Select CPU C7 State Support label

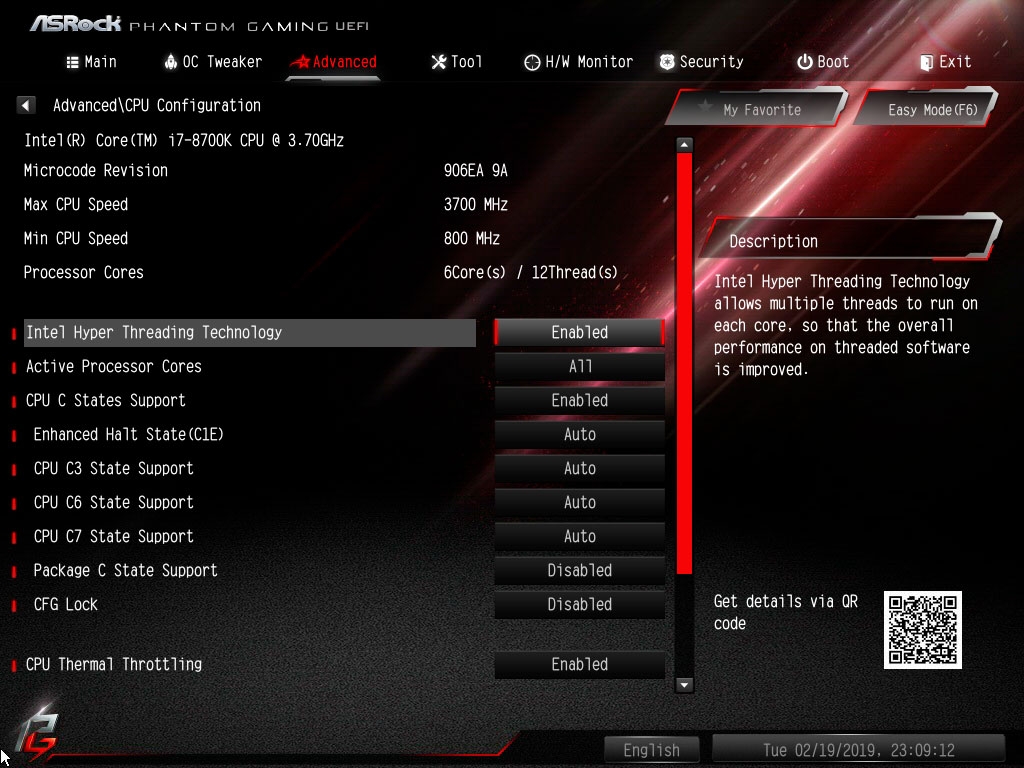point(114,536)
